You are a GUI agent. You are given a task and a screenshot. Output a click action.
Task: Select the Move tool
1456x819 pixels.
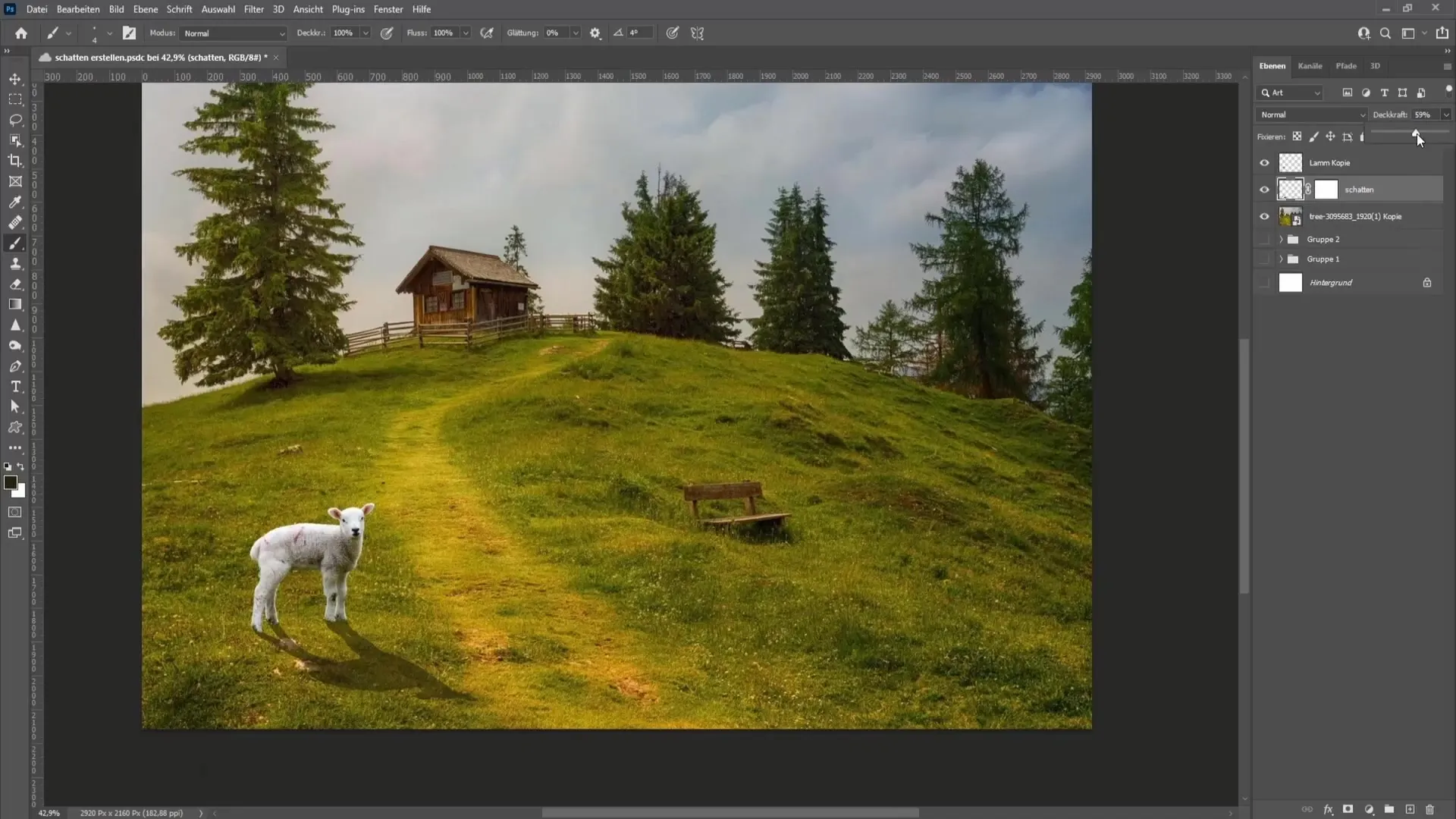click(15, 78)
